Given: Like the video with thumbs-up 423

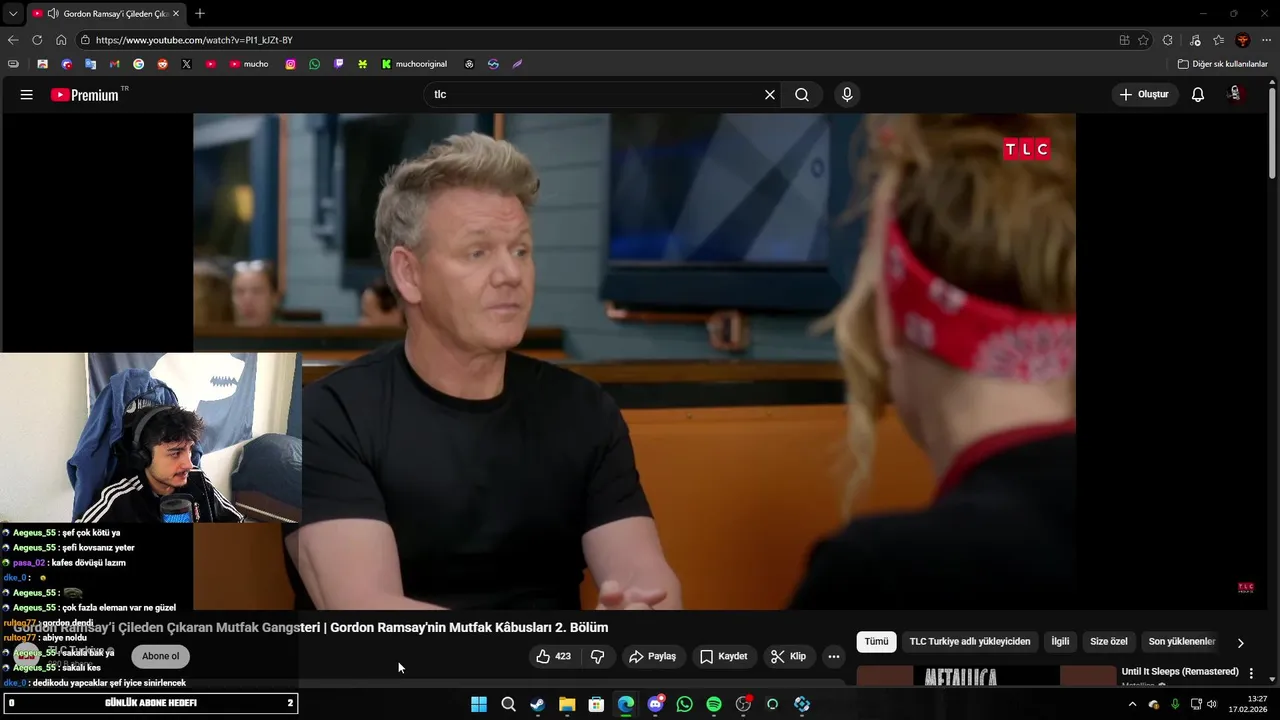Looking at the screenshot, I should click(x=552, y=657).
